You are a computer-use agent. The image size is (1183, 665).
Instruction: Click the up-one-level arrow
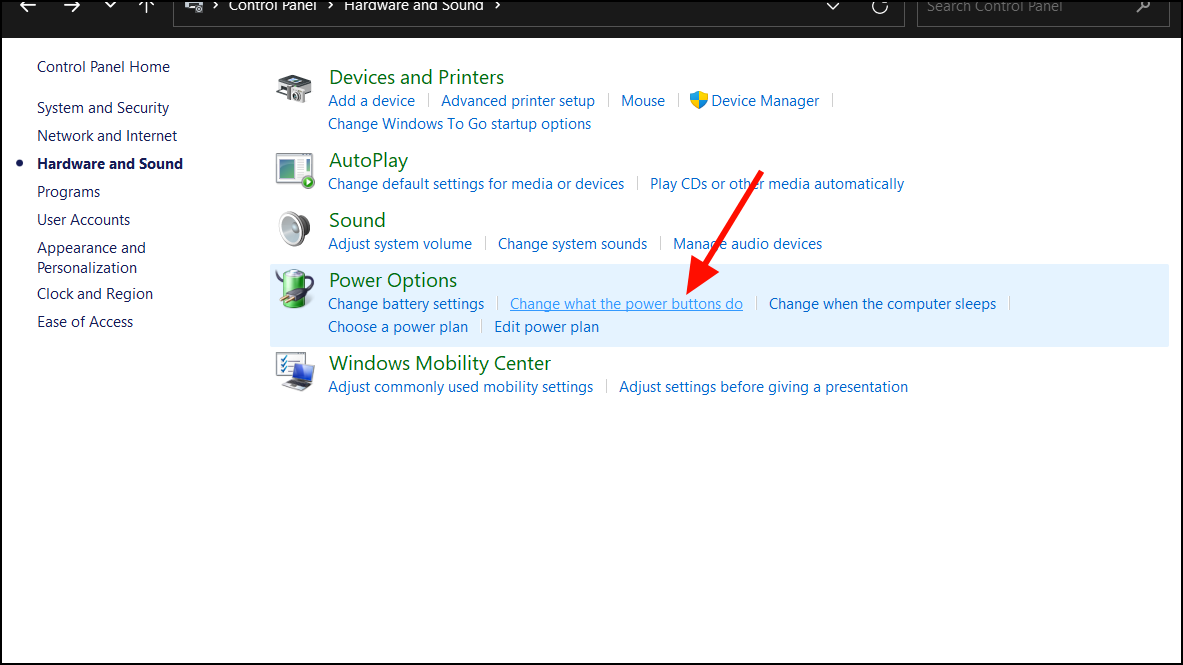[x=146, y=8]
